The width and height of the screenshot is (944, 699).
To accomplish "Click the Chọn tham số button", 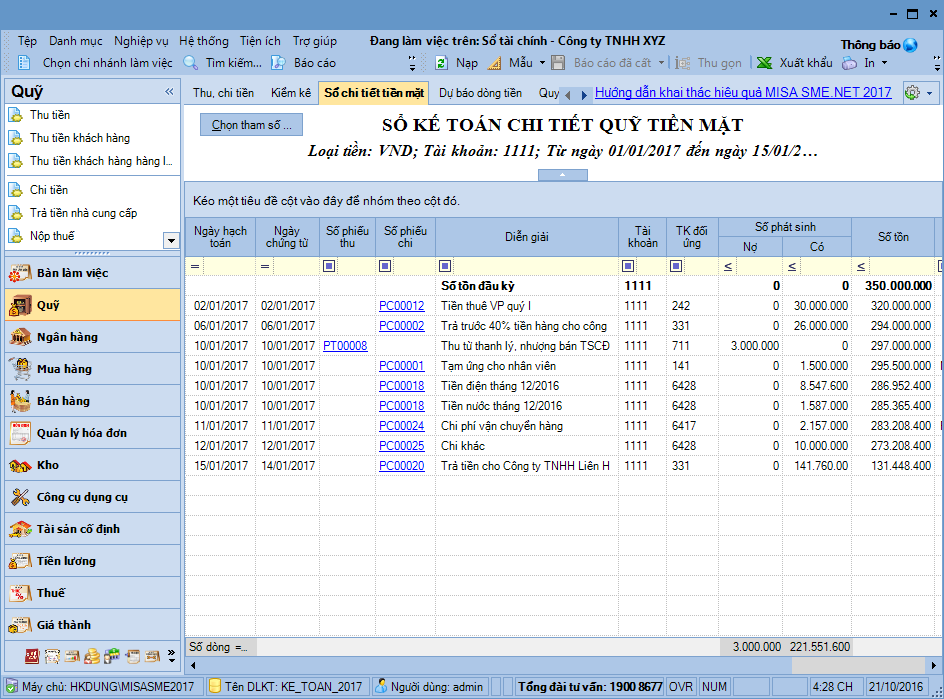I will [251, 125].
